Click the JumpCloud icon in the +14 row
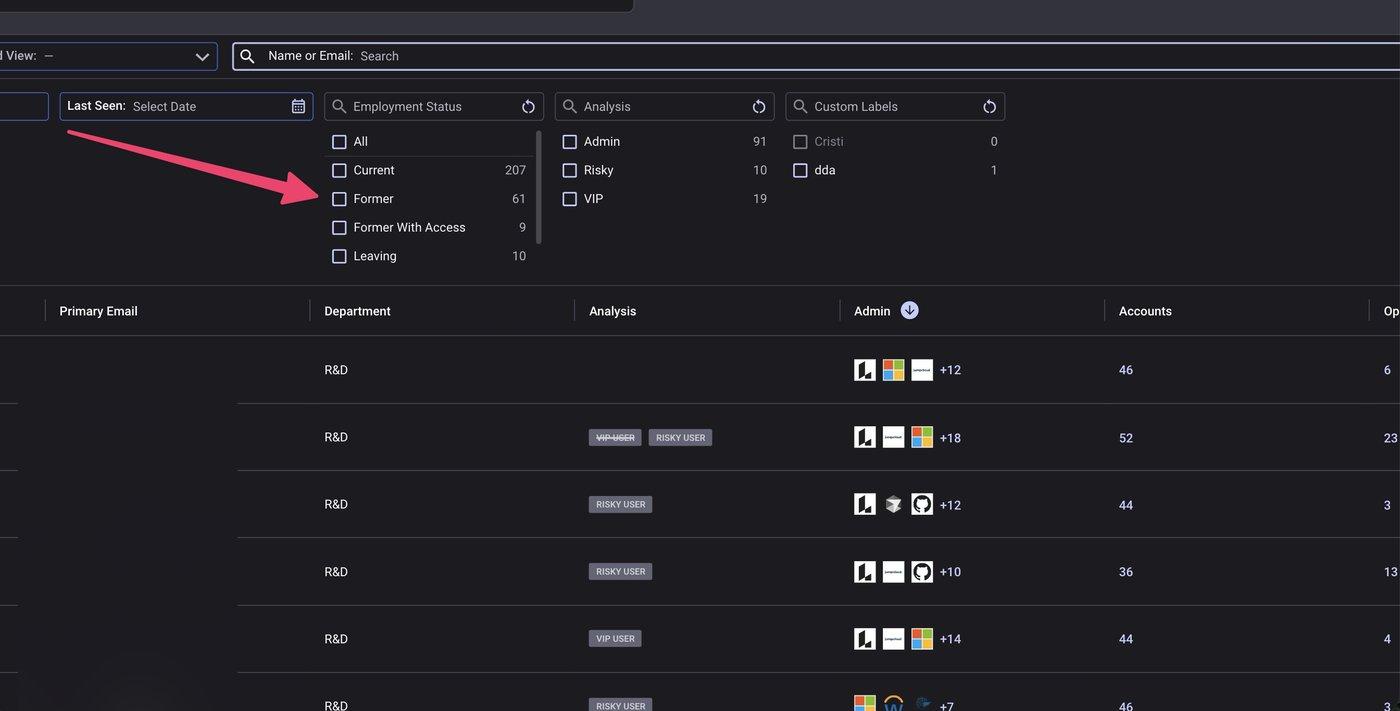 pos(893,638)
